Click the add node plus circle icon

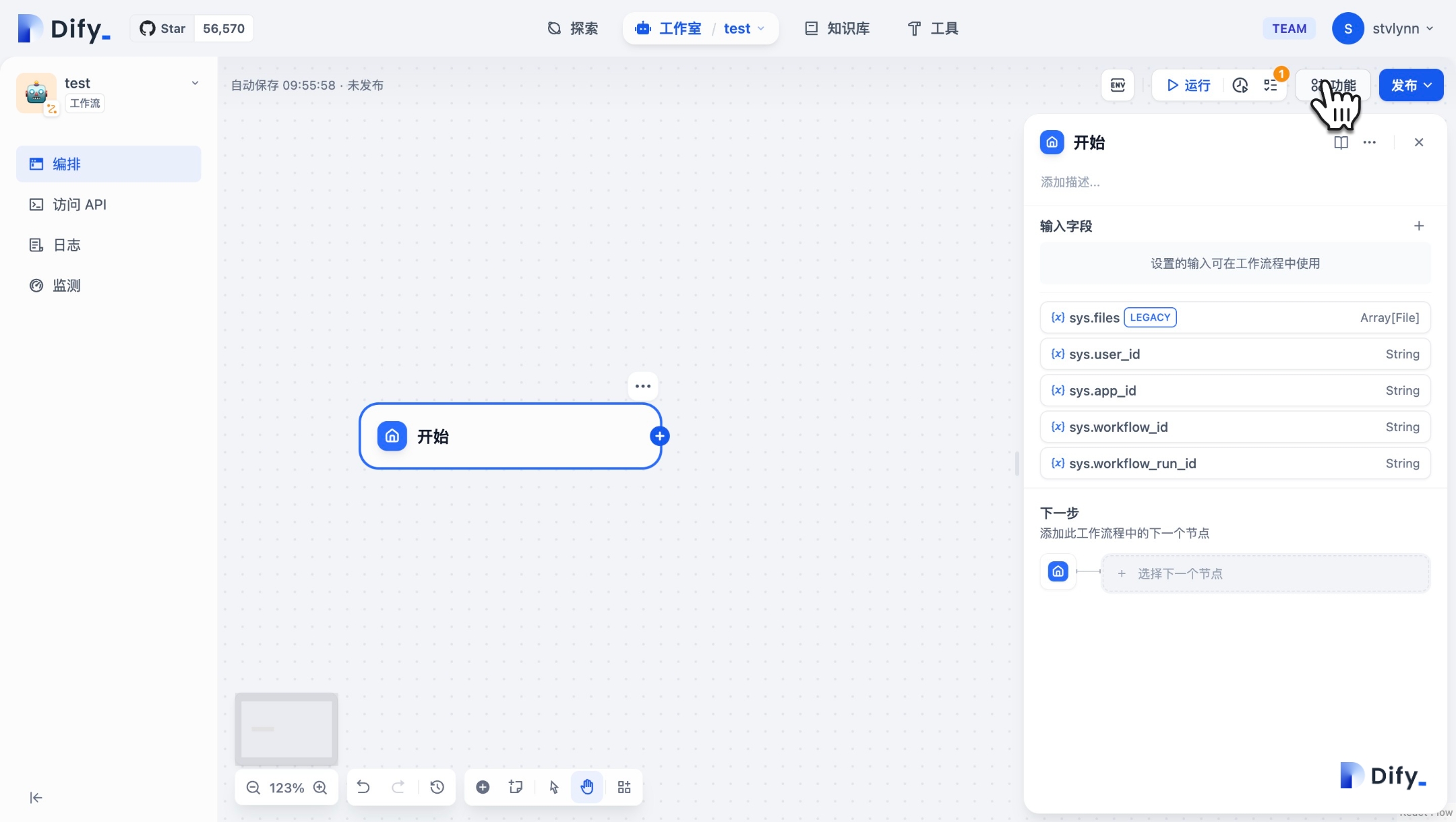pos(483,787)
